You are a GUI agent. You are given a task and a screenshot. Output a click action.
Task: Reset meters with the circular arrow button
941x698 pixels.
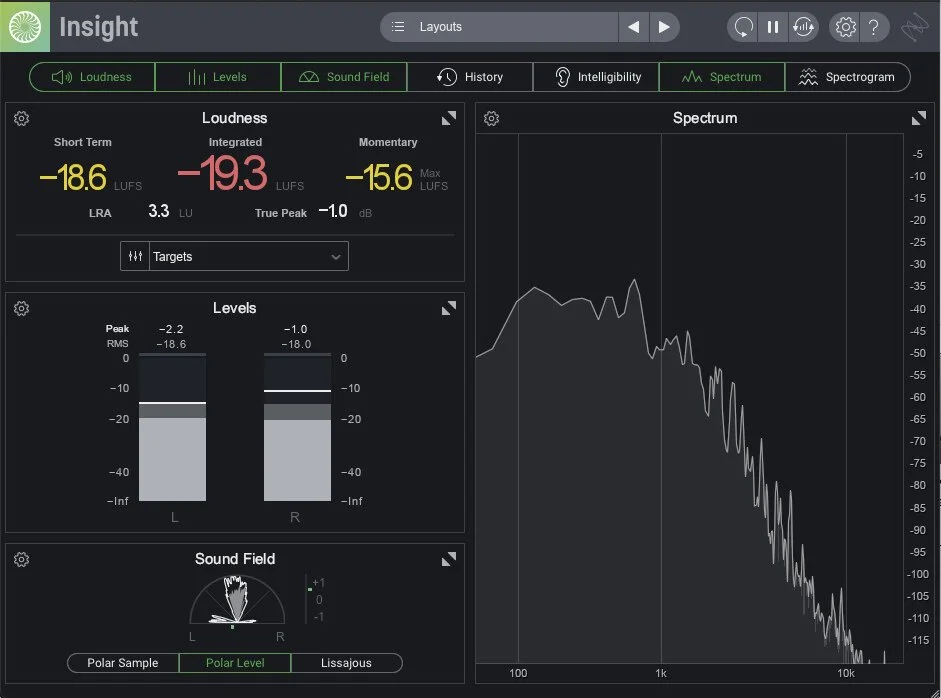point(743,27)
